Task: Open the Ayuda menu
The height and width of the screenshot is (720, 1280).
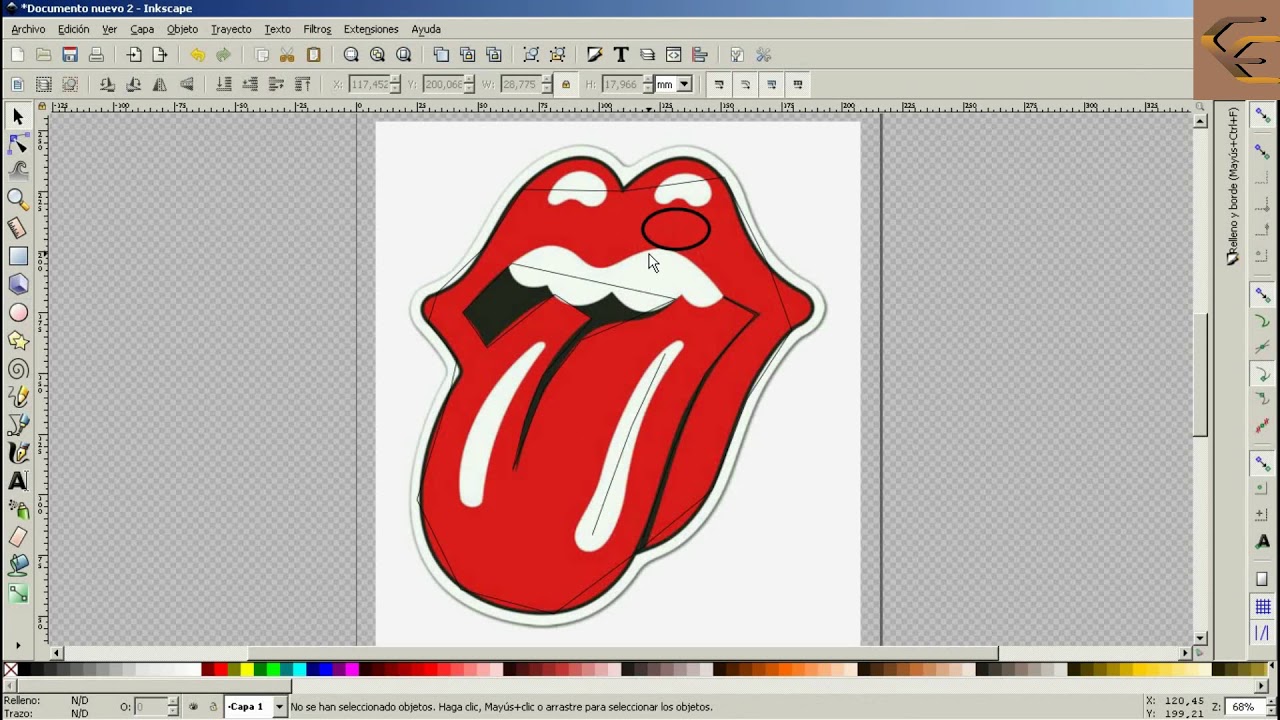Action: pyautogui.click(x=426, y=29)
